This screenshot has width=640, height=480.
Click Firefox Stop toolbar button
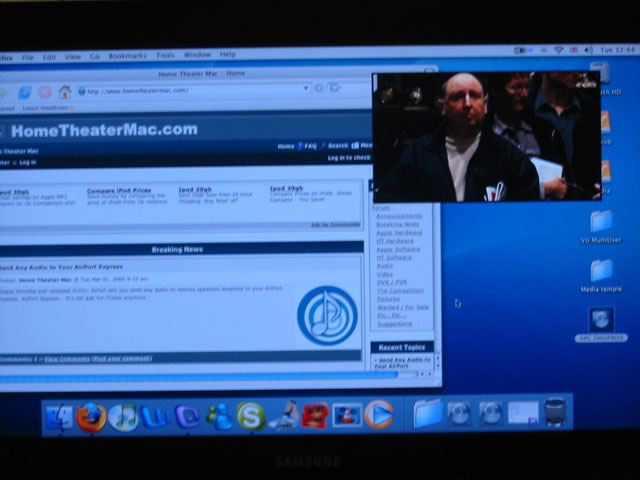click(45, 92)
